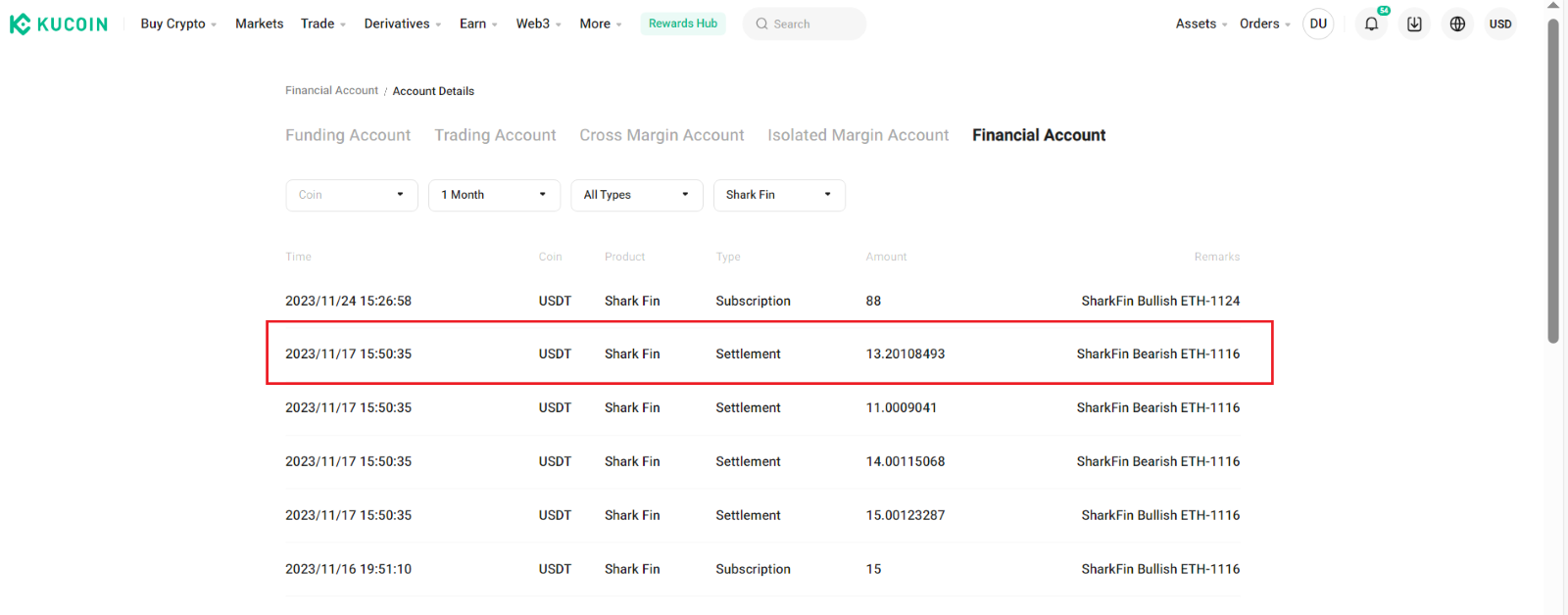Click Subscription type in 2023/11/16 row
This screenshot has width=1568, height=615.
(x=753, y=569)
